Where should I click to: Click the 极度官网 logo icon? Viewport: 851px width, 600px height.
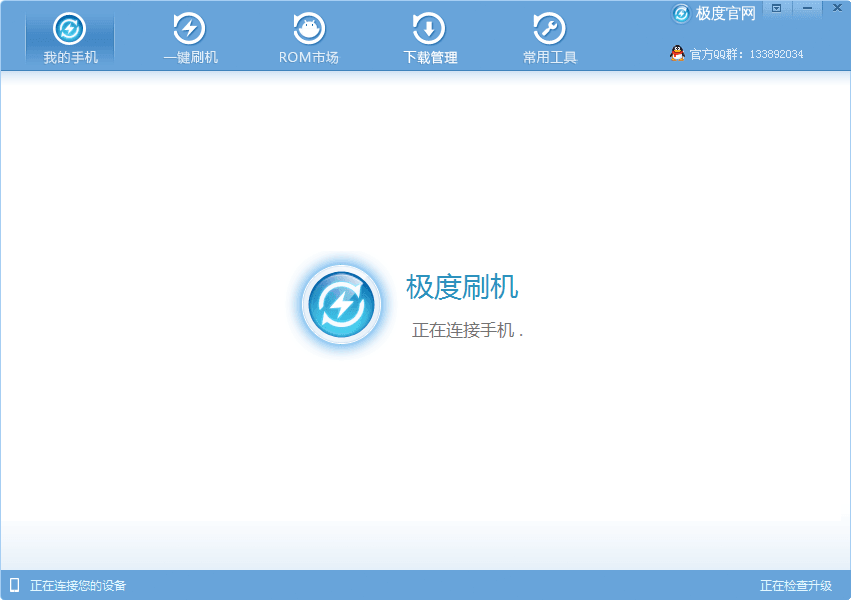pos(681,14)
